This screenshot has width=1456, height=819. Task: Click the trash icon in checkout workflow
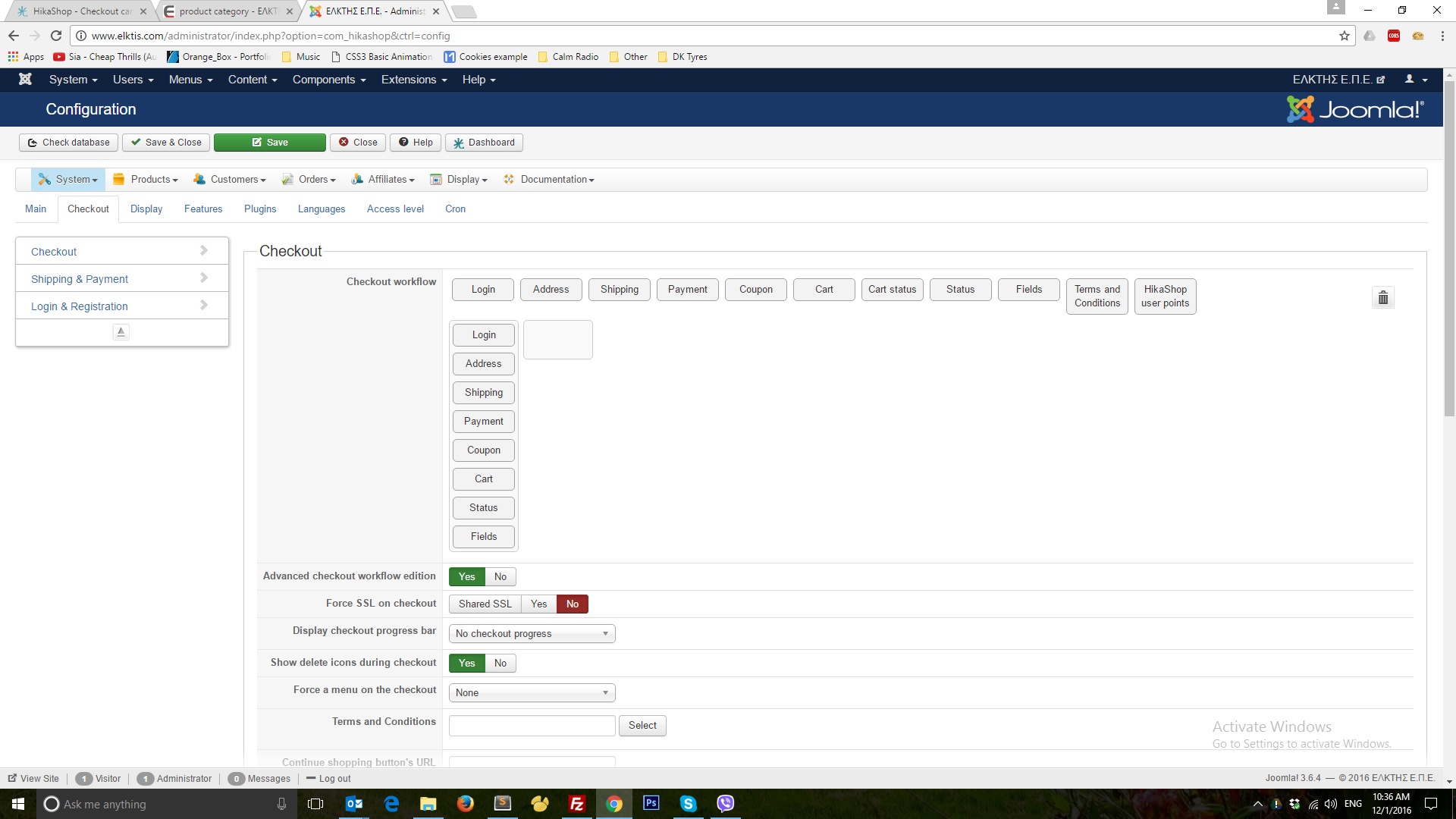(x=1382, y=297)
